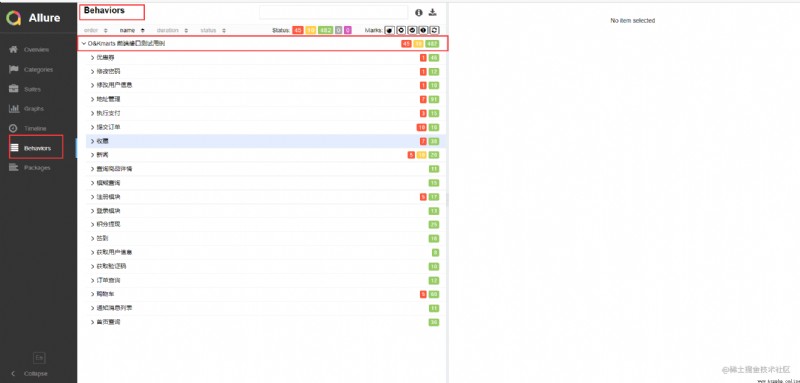This screenshot has height=383, width=800.
Task: Switch language with the En button
Action: tap(39, 358)
